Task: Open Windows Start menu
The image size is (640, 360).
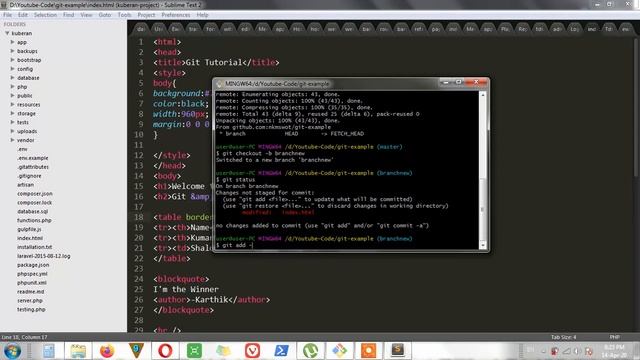Action: 12,351
